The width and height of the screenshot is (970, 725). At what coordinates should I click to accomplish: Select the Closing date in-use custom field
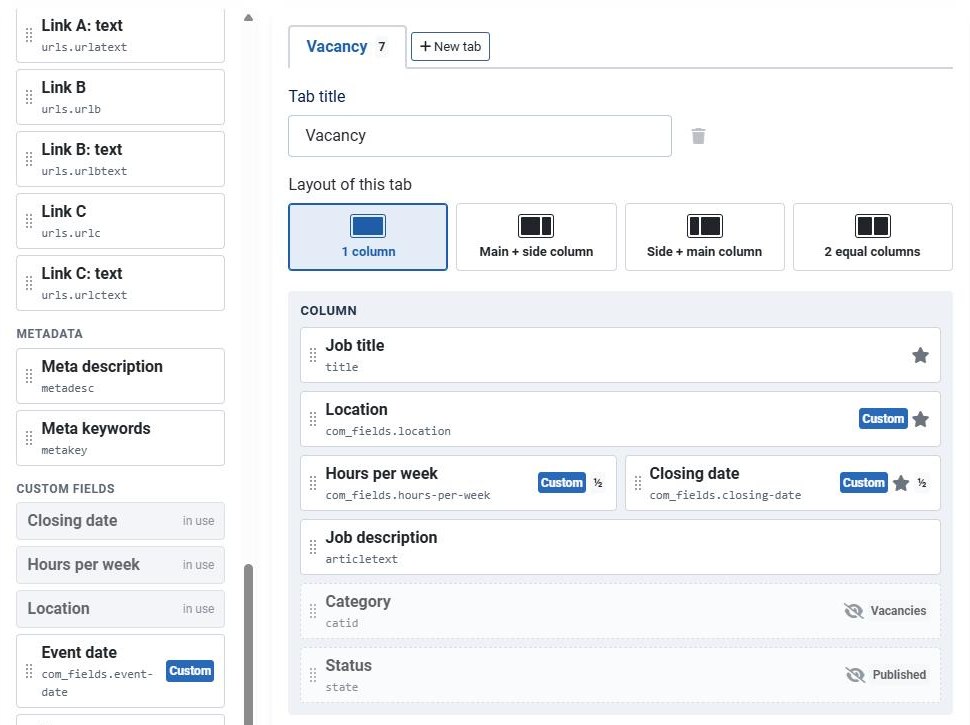pos(121,521)
